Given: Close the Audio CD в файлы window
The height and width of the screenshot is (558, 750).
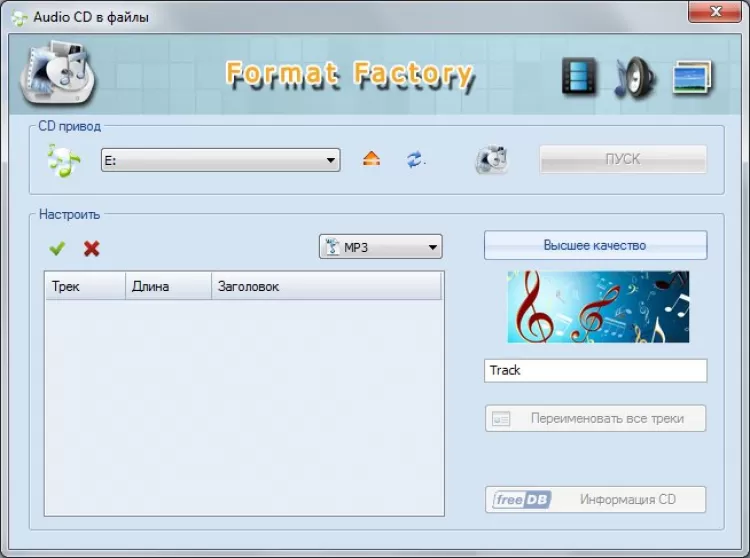Looking at the screenshot, I should pos(715,11).
